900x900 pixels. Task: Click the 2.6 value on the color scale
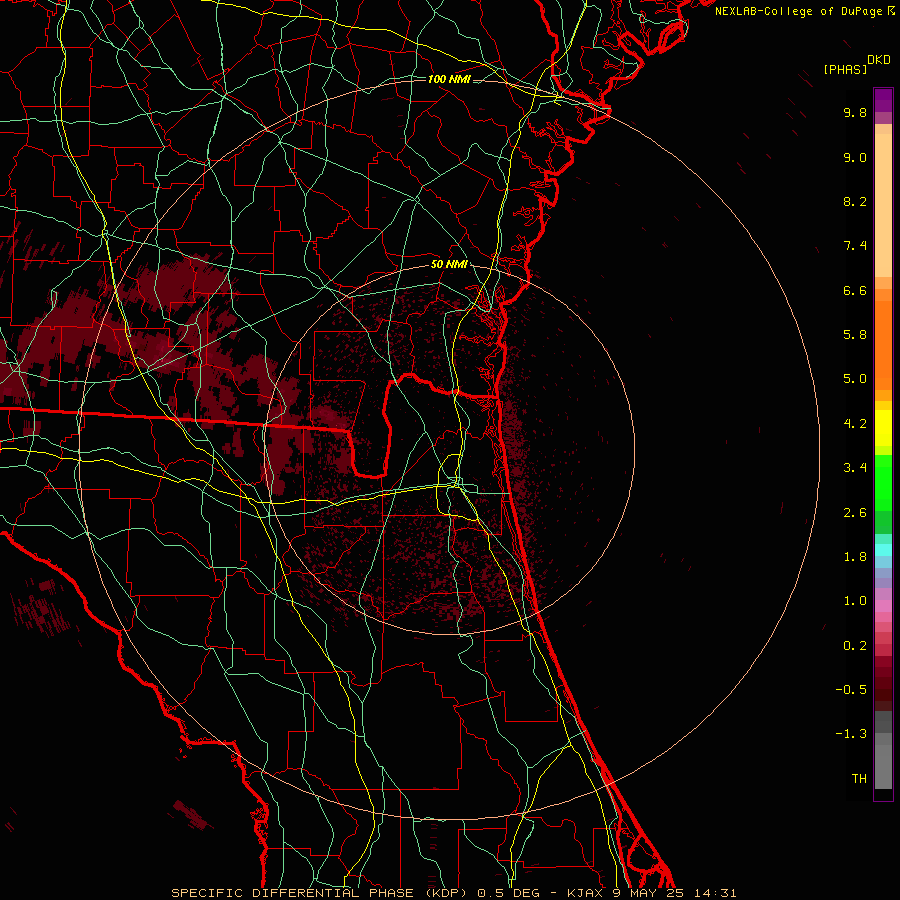pyautogui.click(x=855, y=513)
